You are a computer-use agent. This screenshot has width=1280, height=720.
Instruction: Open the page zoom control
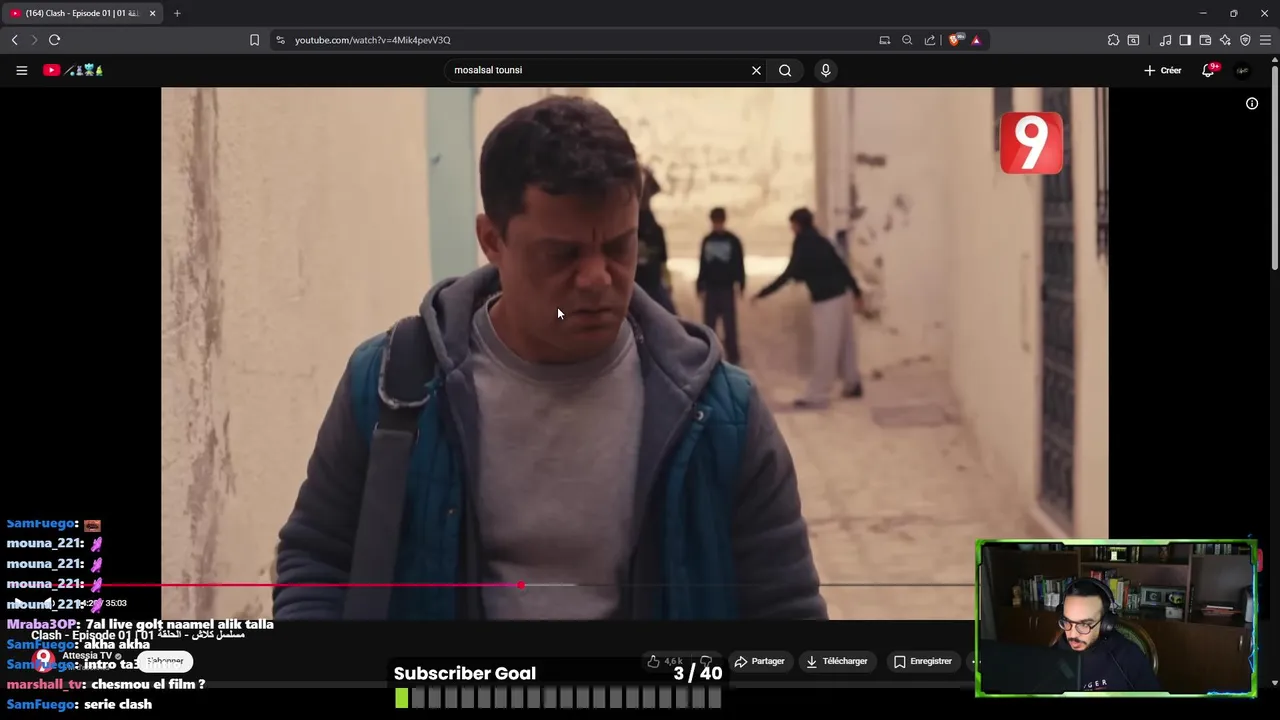pos(907,40)
